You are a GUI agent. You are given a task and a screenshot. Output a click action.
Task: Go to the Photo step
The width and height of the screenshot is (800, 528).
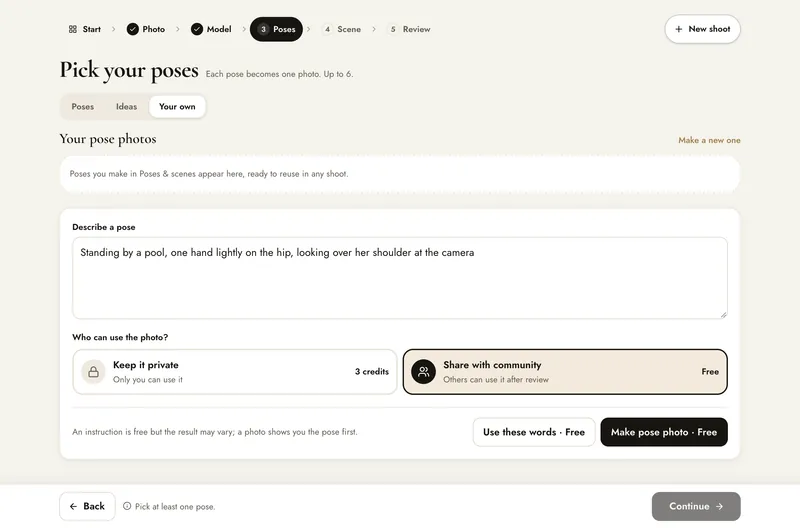coord(146,29)
